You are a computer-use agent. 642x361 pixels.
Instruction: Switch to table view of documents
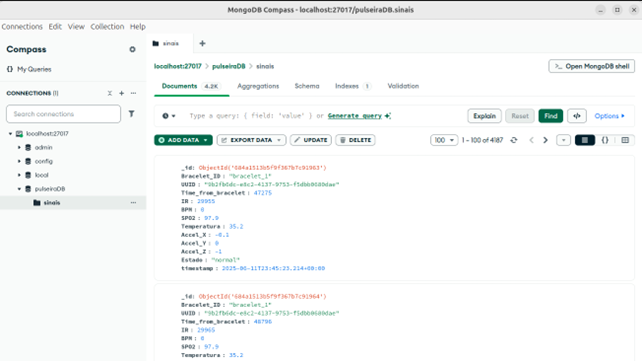[x=625, y=140]
